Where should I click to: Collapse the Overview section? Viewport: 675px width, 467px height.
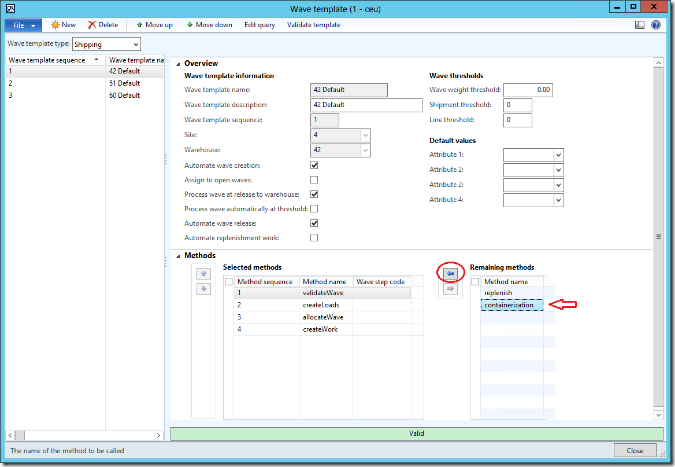177,63
